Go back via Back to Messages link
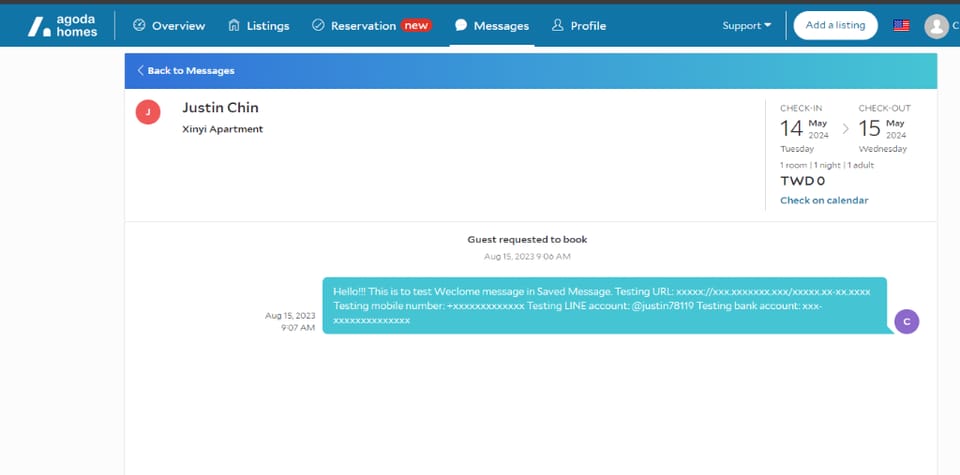 point(186,70)
